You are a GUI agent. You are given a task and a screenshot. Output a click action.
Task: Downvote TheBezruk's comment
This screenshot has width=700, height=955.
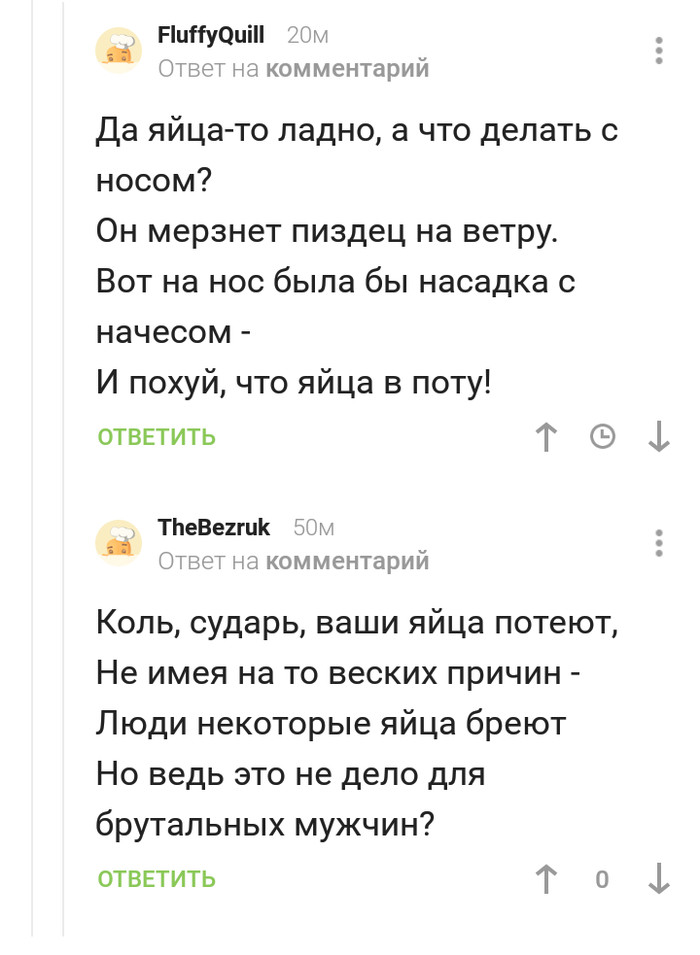point(658,879)
